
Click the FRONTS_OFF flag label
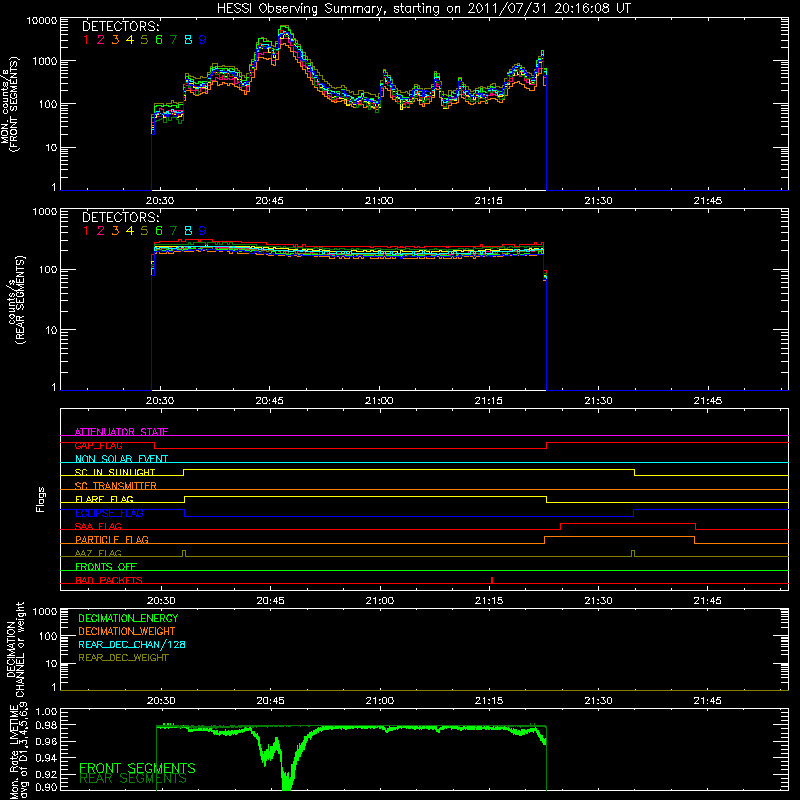(106, 566)
